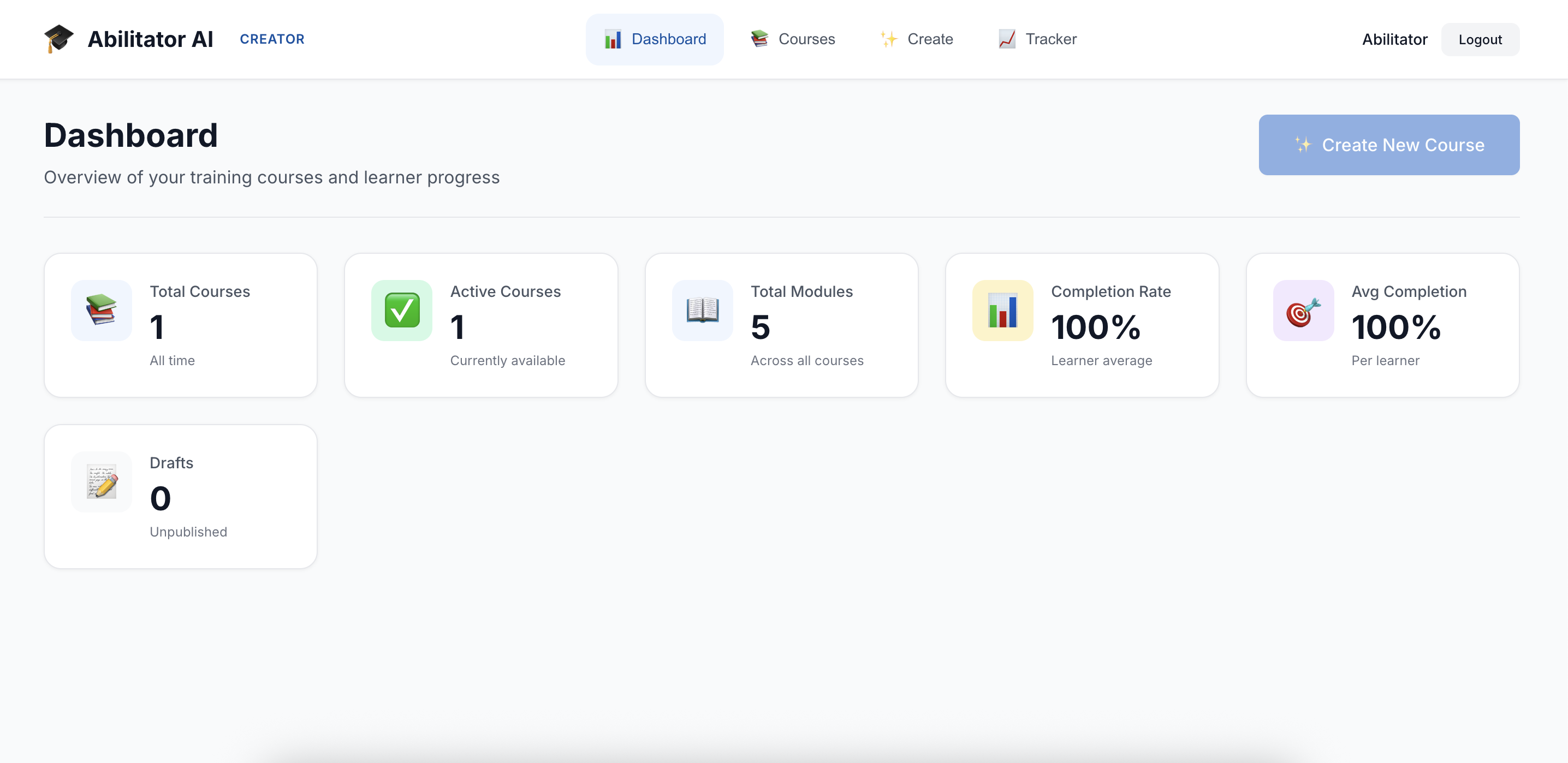1568x763 pixels.
Task: Click the CREATOR role label
Action: (x=272, y=39)
